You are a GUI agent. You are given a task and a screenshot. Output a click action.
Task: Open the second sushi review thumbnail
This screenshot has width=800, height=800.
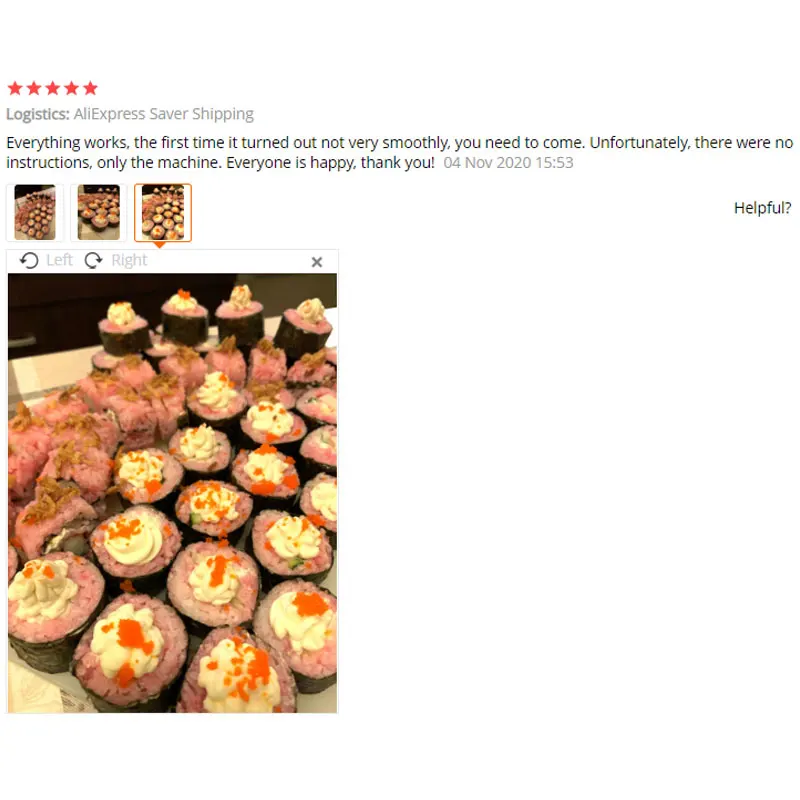[x=98, y=212]
